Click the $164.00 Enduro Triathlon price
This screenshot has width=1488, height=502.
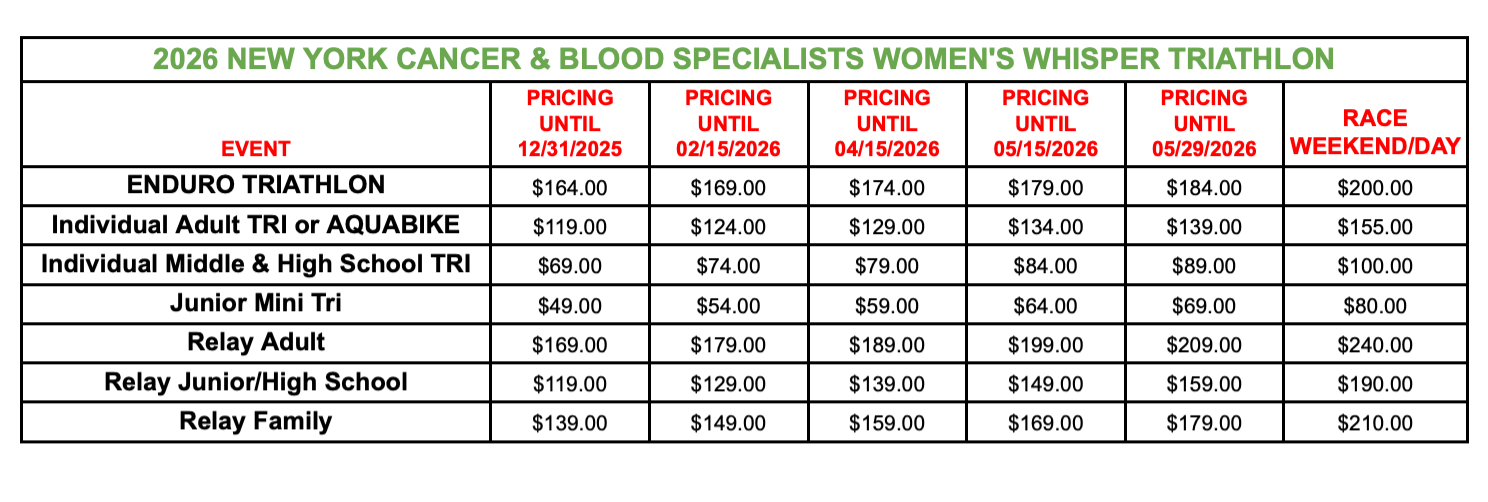(x=569, y=187)
